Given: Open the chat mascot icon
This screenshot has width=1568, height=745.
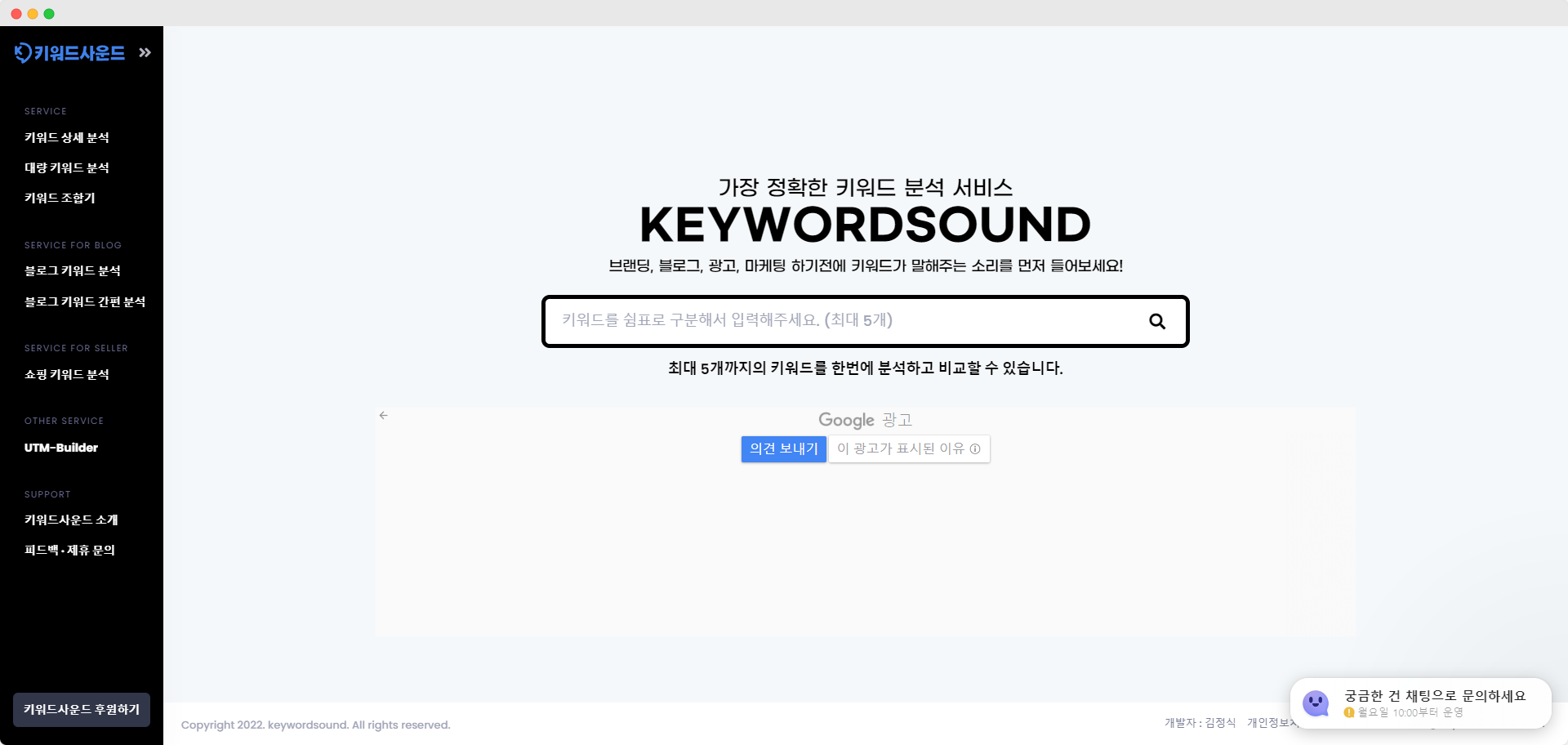Looking at the screenshot, I should (x=1316, y=703).
